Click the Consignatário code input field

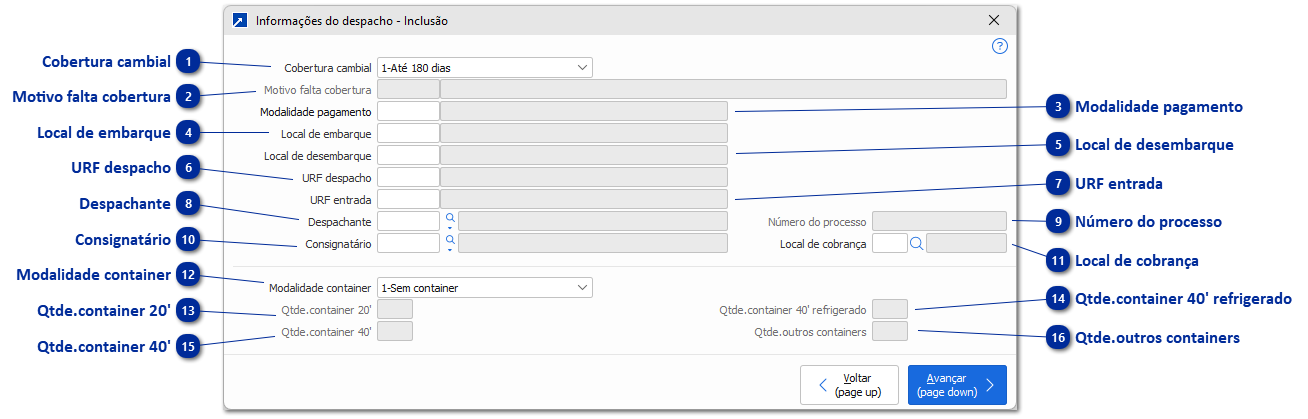[408, 243]
